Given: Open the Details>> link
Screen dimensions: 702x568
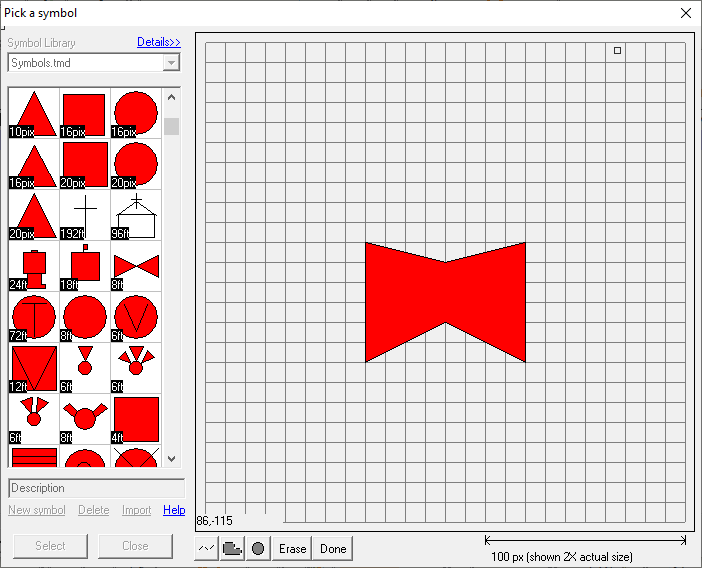Looking at the screenshot, I should [159, 42].
